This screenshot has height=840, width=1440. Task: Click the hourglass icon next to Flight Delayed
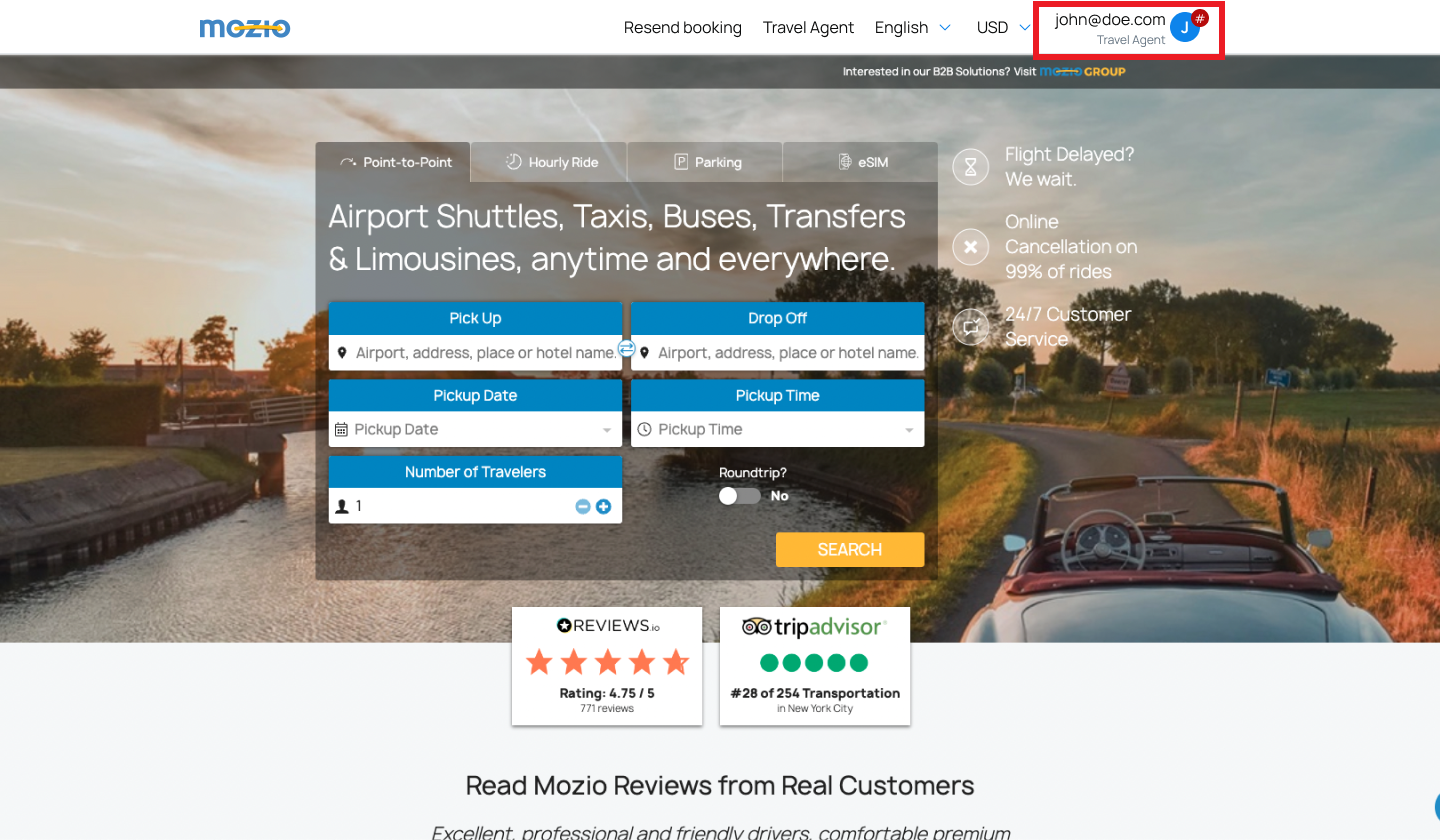coord(970,166)
